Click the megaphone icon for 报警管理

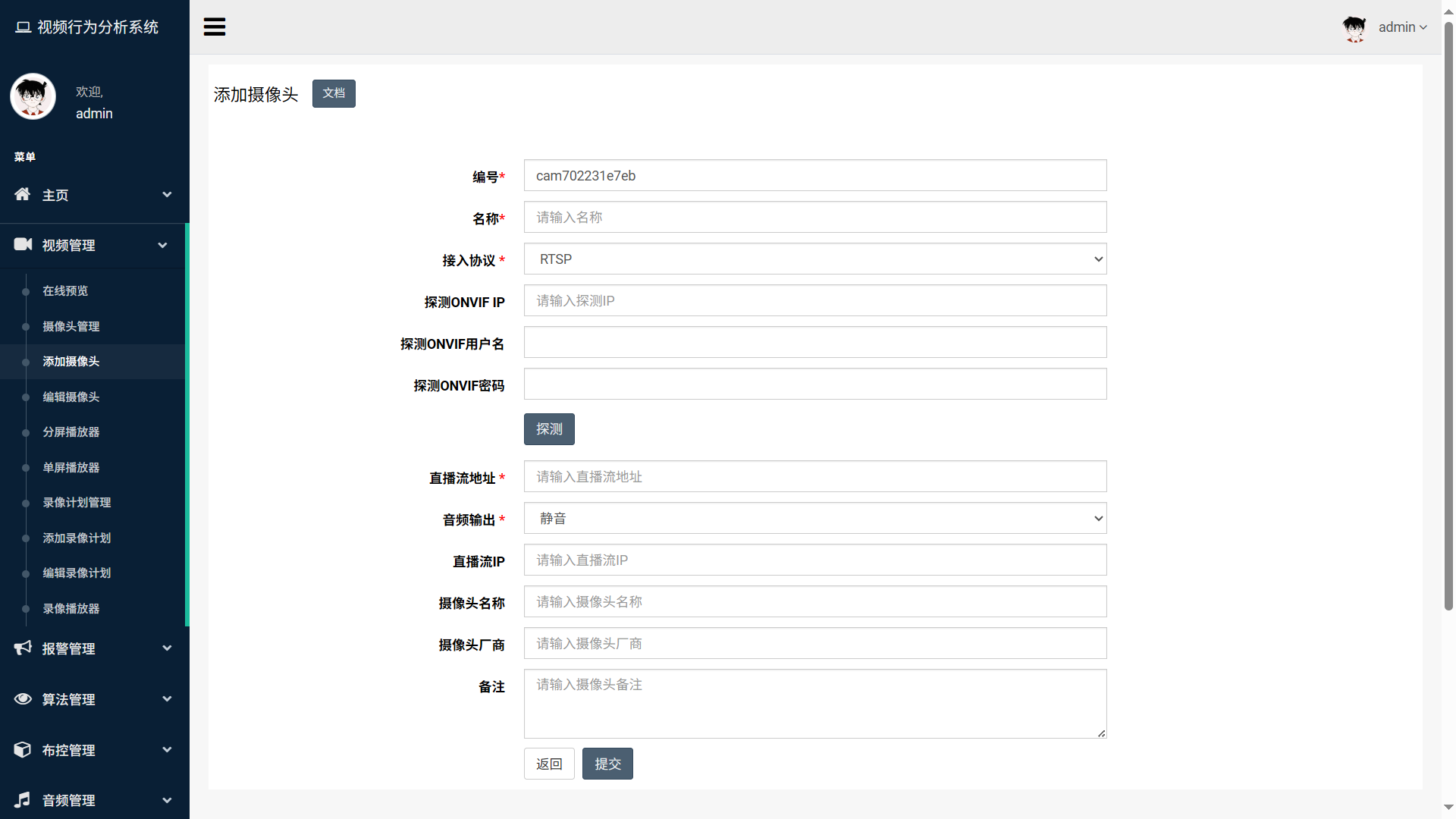[23, 648]
